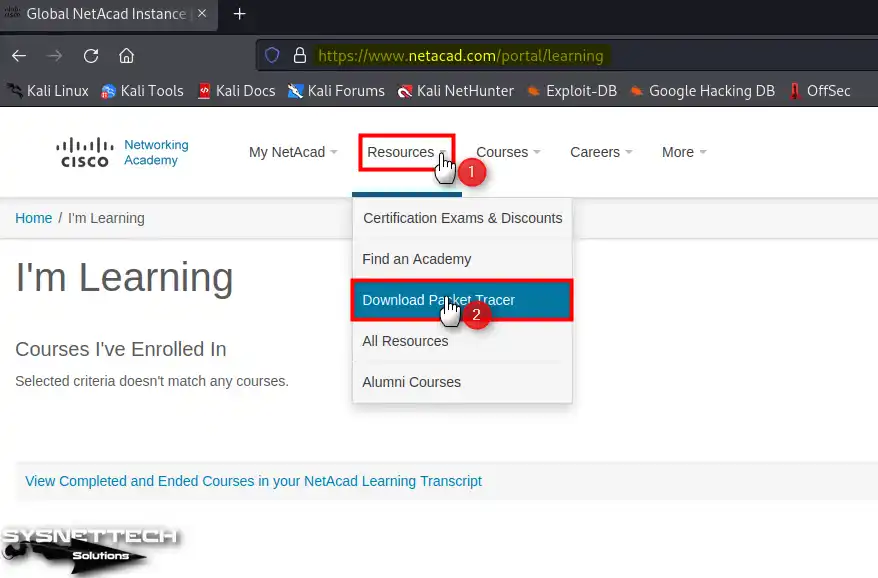Open the Google Hacking DB bookmark
The width and height of the screenshot is (878, 578).
coord(702,91)
